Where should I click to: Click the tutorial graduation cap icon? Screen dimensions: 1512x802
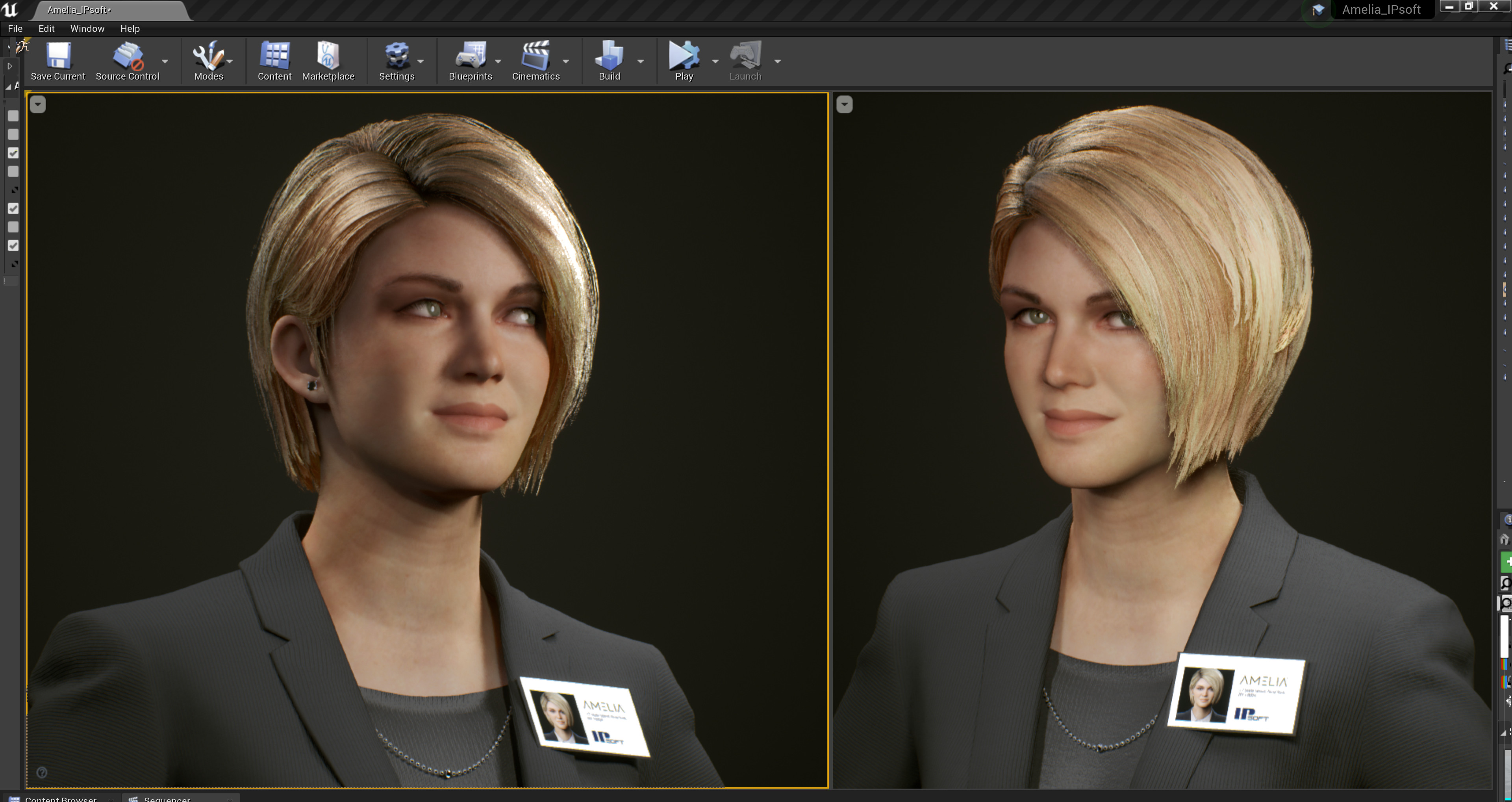(x=1318, y=10)
